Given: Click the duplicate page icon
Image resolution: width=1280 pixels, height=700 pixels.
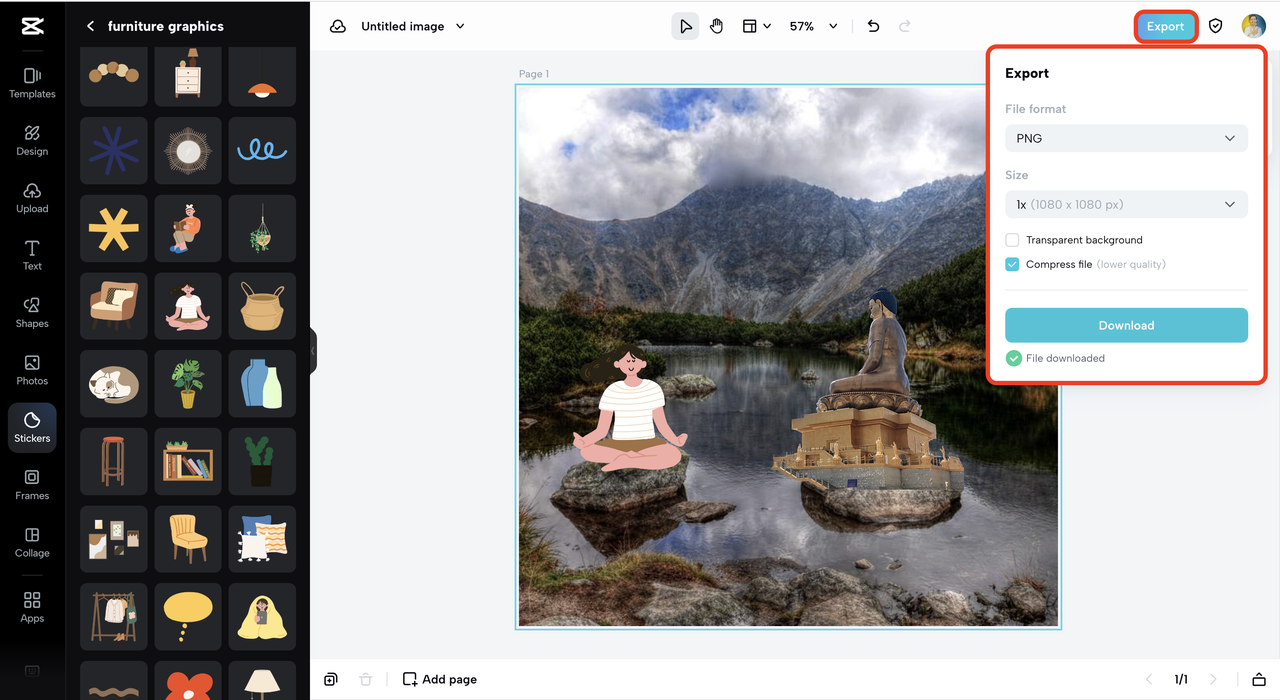Looking at the screenshot, I should click(331, 679).
